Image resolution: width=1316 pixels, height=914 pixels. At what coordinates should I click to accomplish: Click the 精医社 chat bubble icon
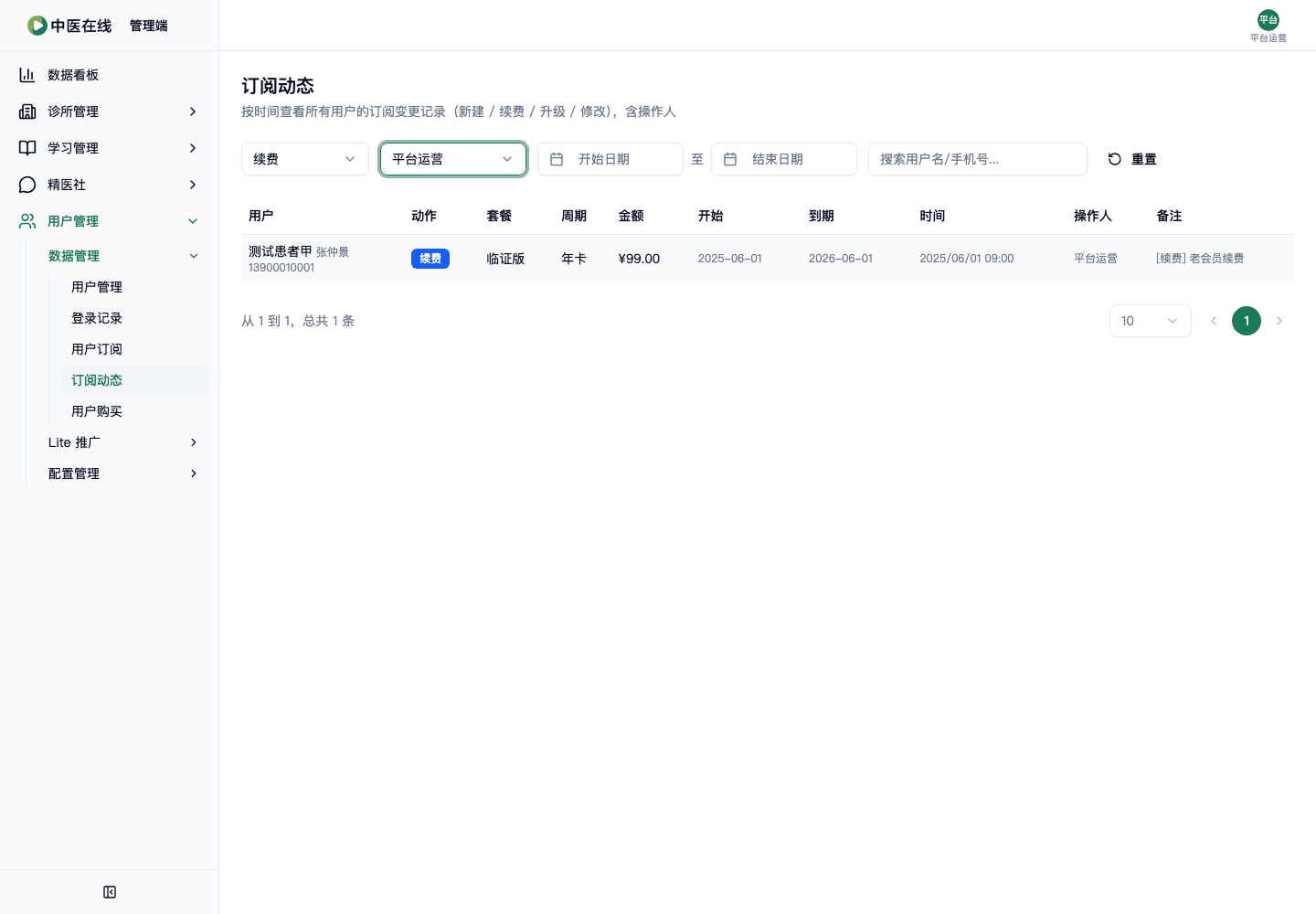[27, 185]
